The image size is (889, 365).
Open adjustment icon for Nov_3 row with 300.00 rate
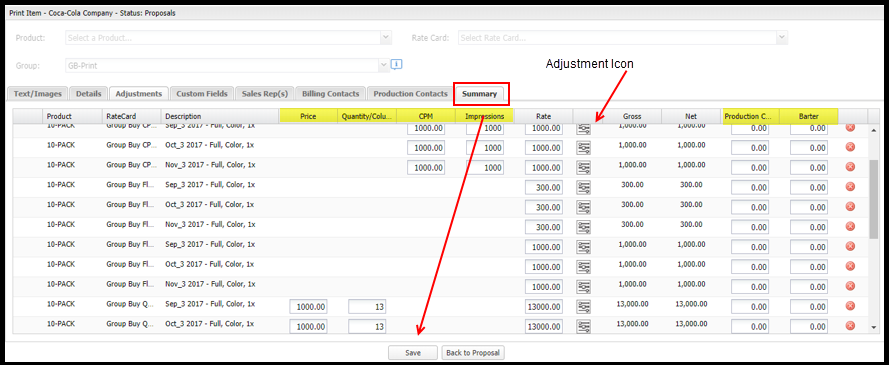[x=583, y=227]
